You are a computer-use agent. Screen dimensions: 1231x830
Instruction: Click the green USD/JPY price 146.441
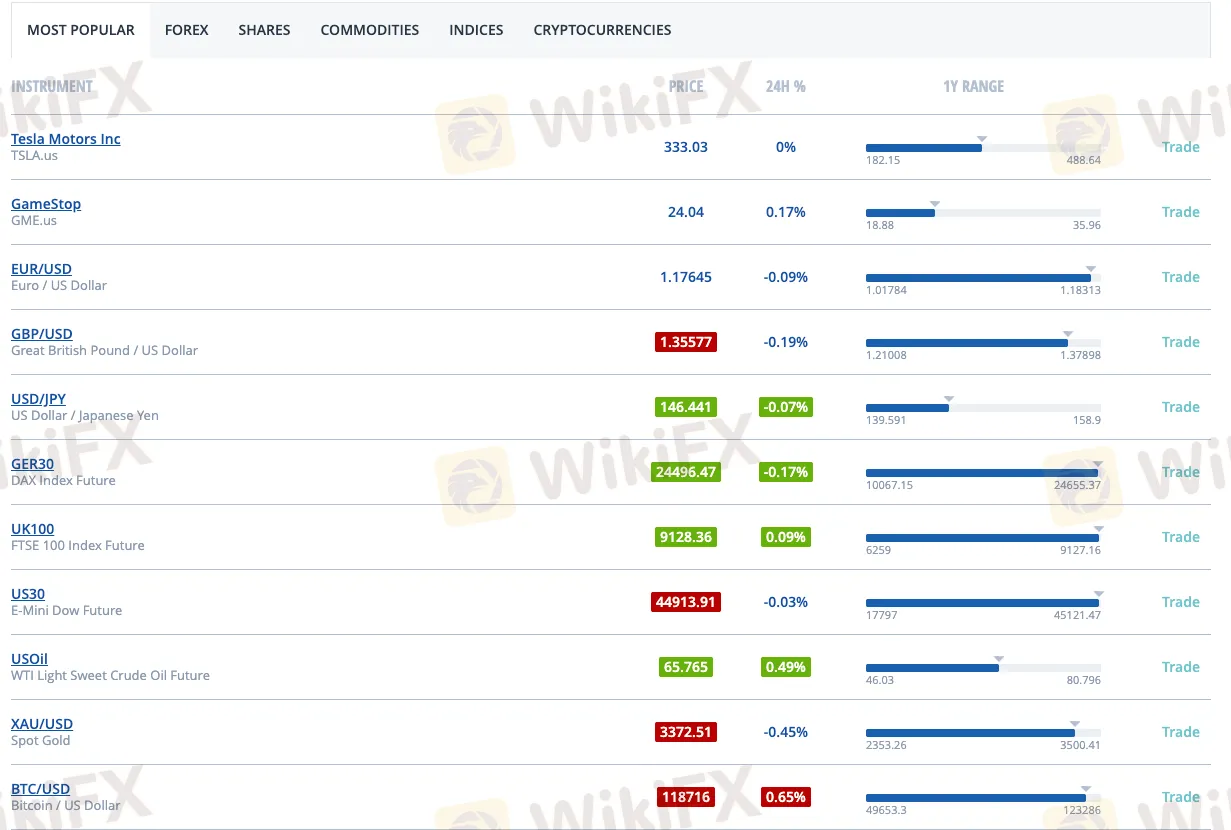(686, 407)
